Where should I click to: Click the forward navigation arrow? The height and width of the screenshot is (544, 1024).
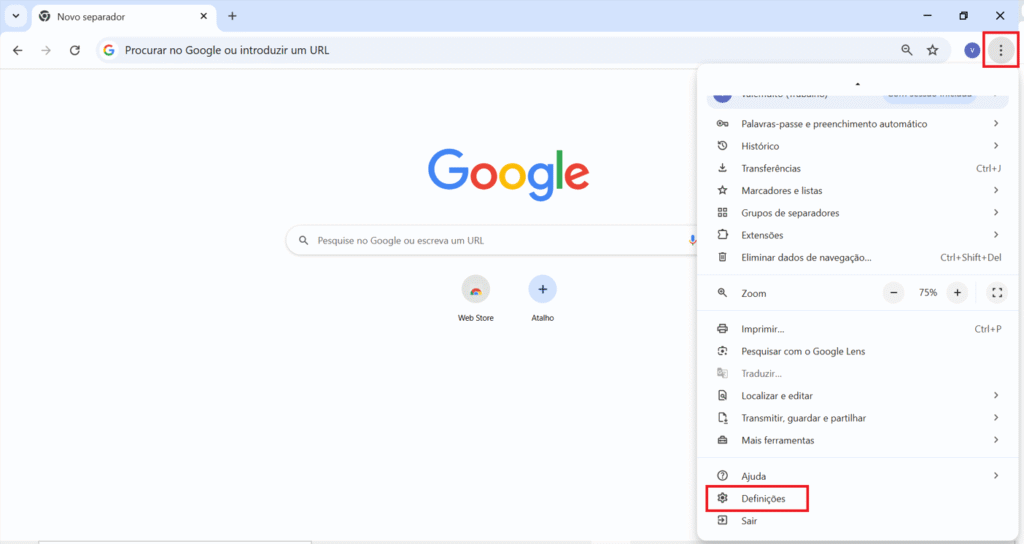[46, 50]
